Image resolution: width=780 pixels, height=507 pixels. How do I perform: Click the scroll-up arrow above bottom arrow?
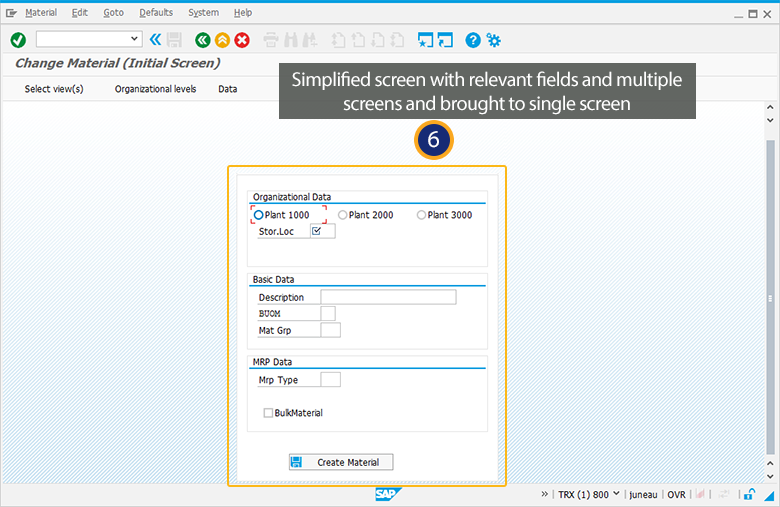coord(770,463)
